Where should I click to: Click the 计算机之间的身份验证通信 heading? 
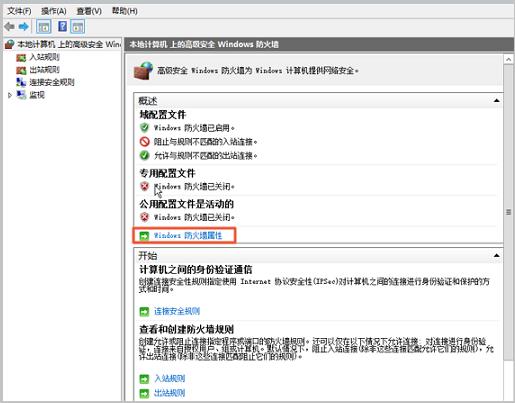point(196,270)
